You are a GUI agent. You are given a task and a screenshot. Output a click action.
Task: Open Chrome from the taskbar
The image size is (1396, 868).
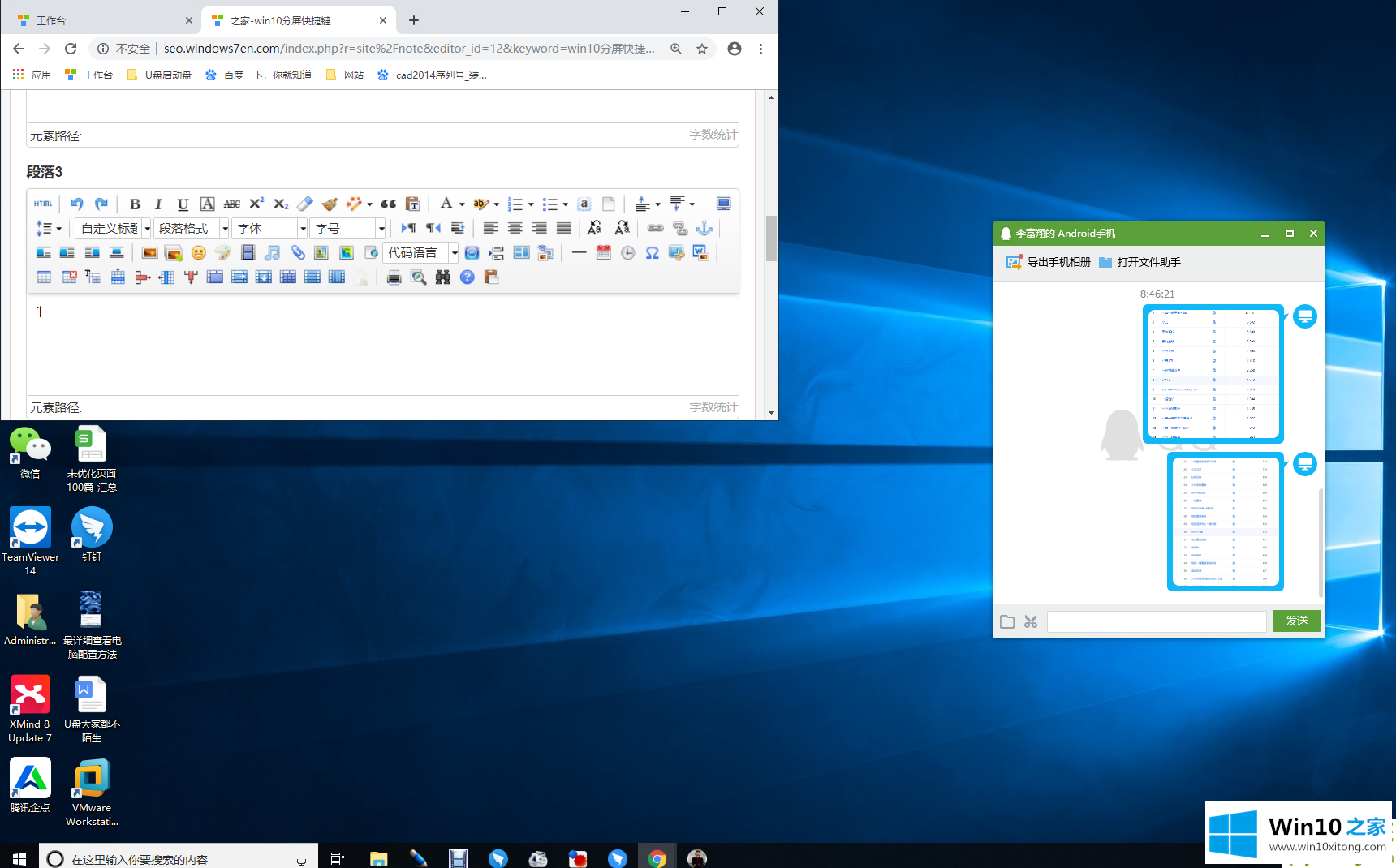coord(657,858)
